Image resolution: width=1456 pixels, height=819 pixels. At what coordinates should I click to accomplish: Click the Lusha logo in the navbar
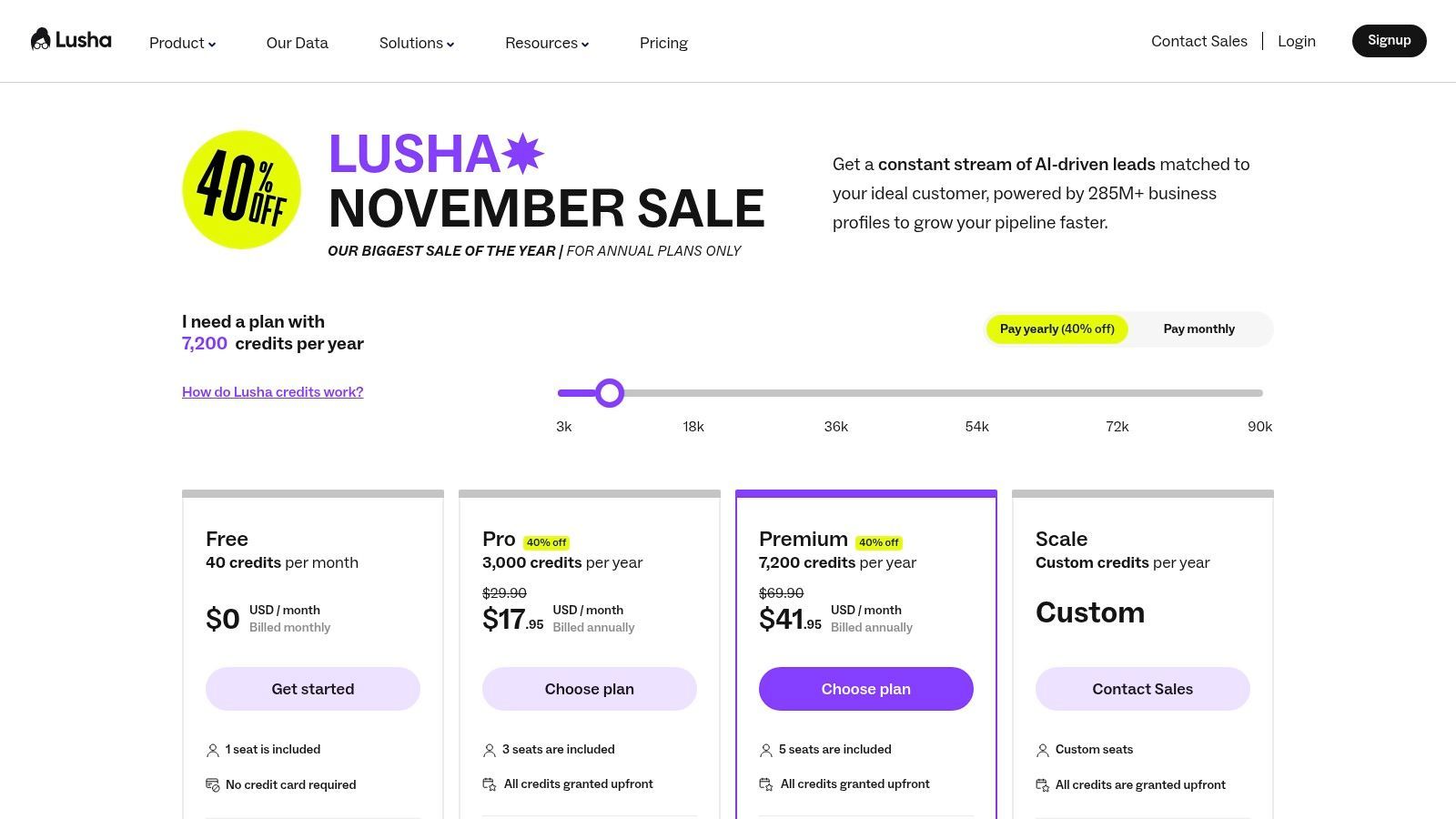point(70,39)
